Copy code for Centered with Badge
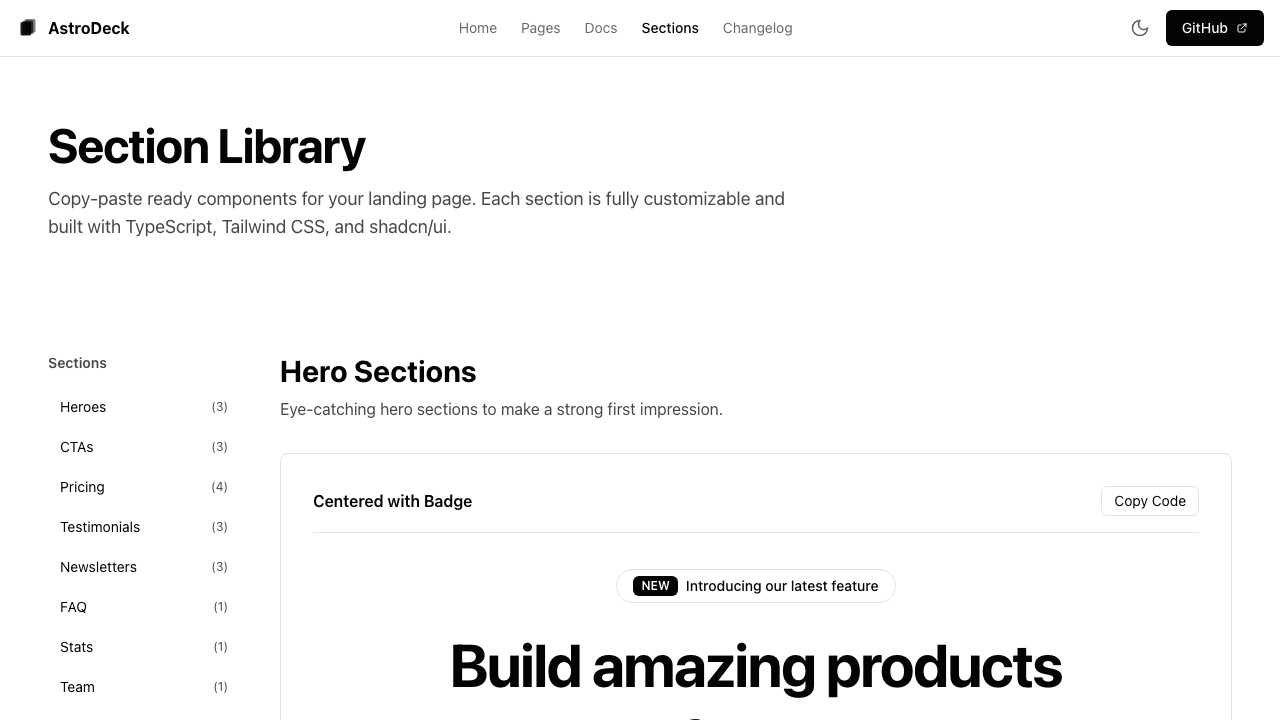 coord(1149,501)
